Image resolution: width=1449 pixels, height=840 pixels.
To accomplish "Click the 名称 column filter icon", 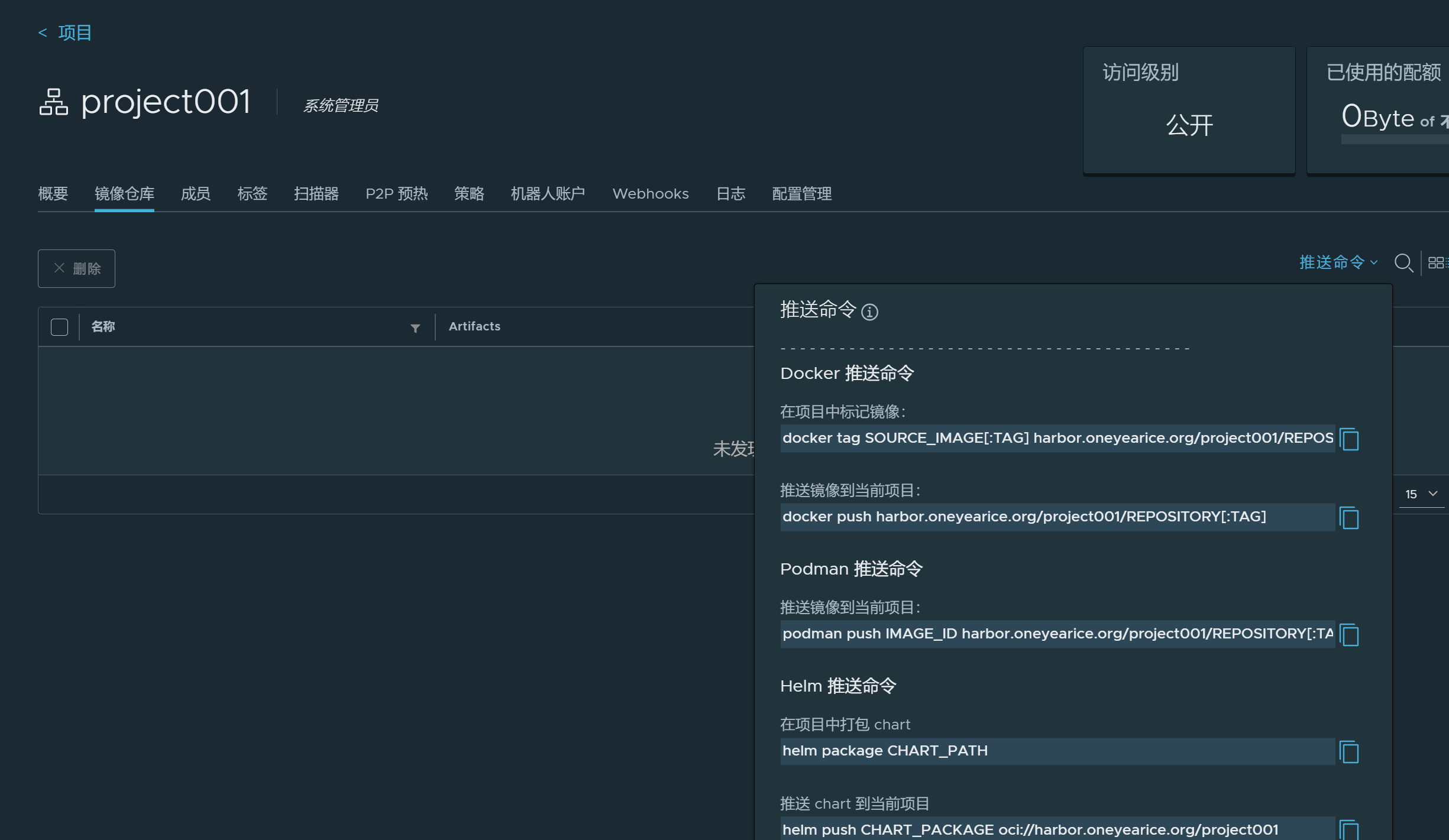I will (x=415, y=328).
